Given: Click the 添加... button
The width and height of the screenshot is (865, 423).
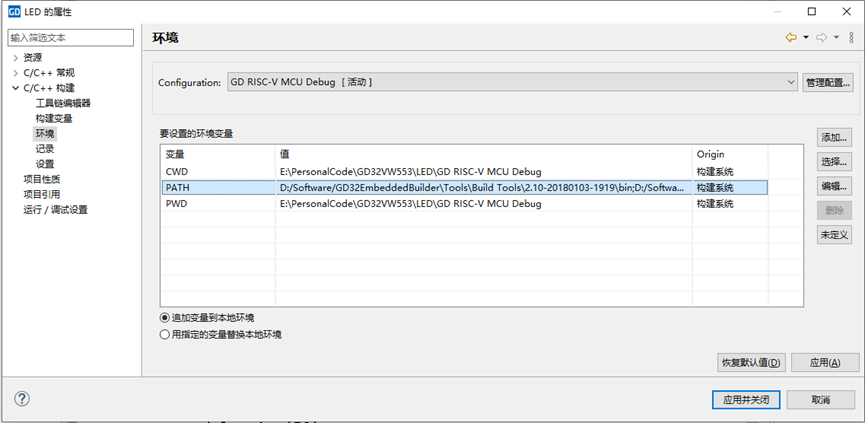Looking at the screenshot, I should pyautogui.click(x=834, y=136).
